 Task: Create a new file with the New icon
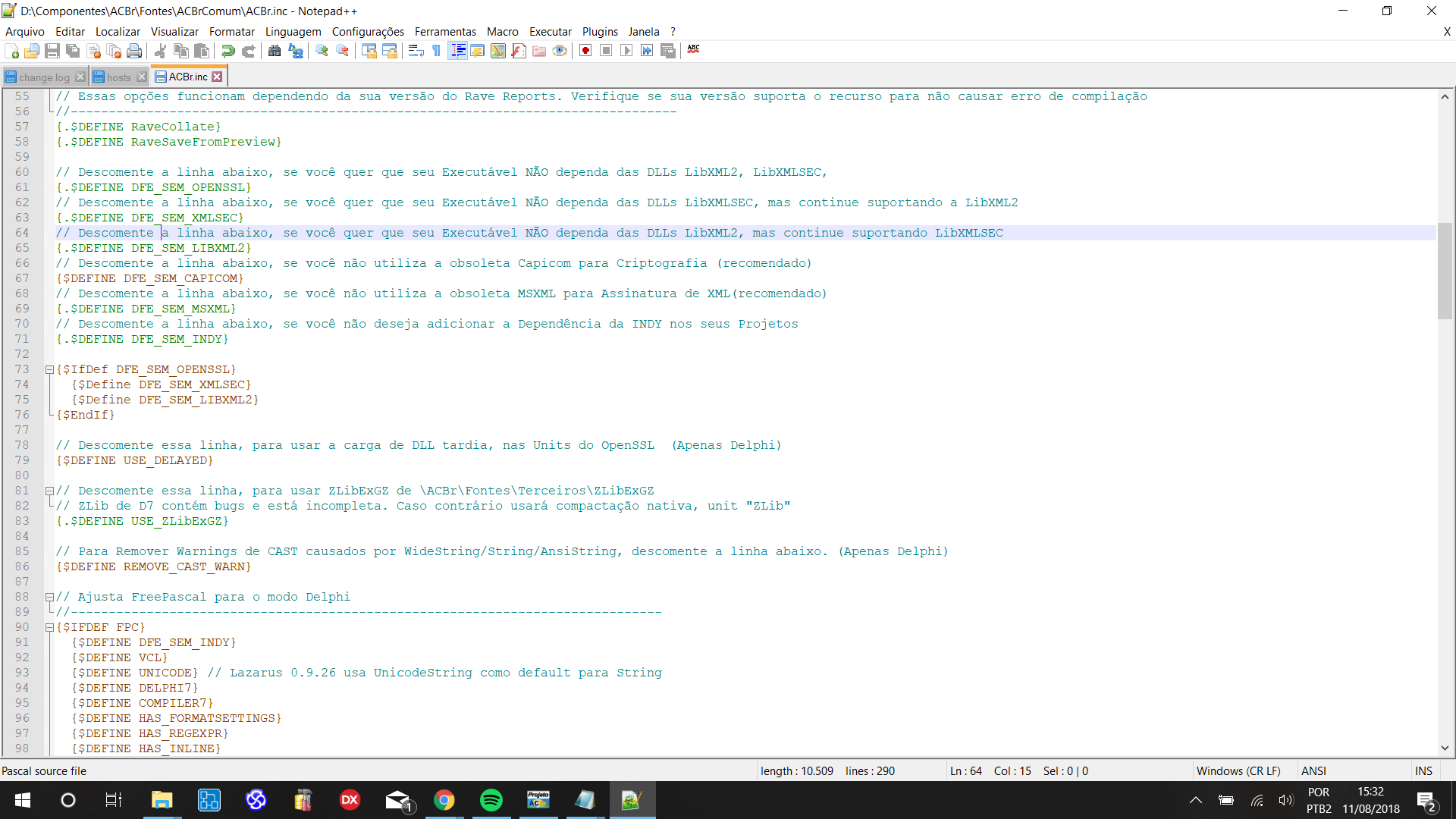point(12,51)
